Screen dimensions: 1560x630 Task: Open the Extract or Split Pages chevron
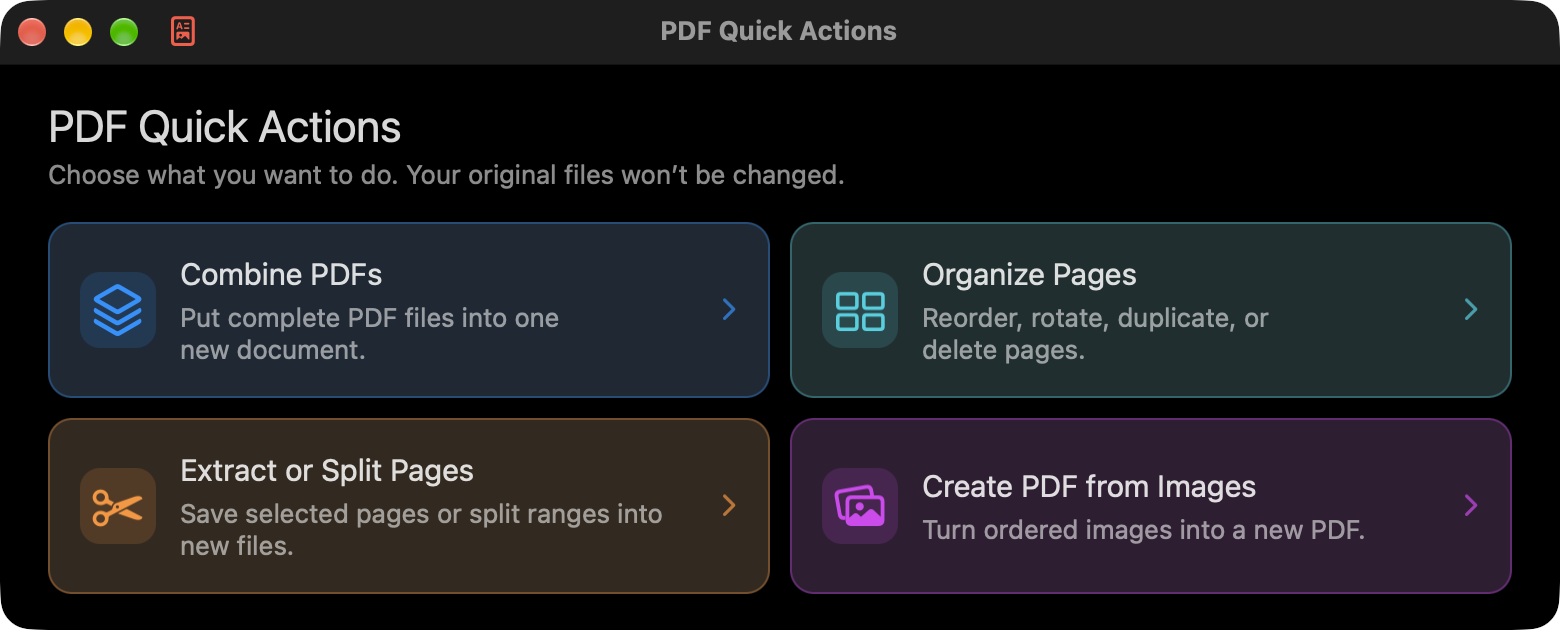click(x=729, y=506)
